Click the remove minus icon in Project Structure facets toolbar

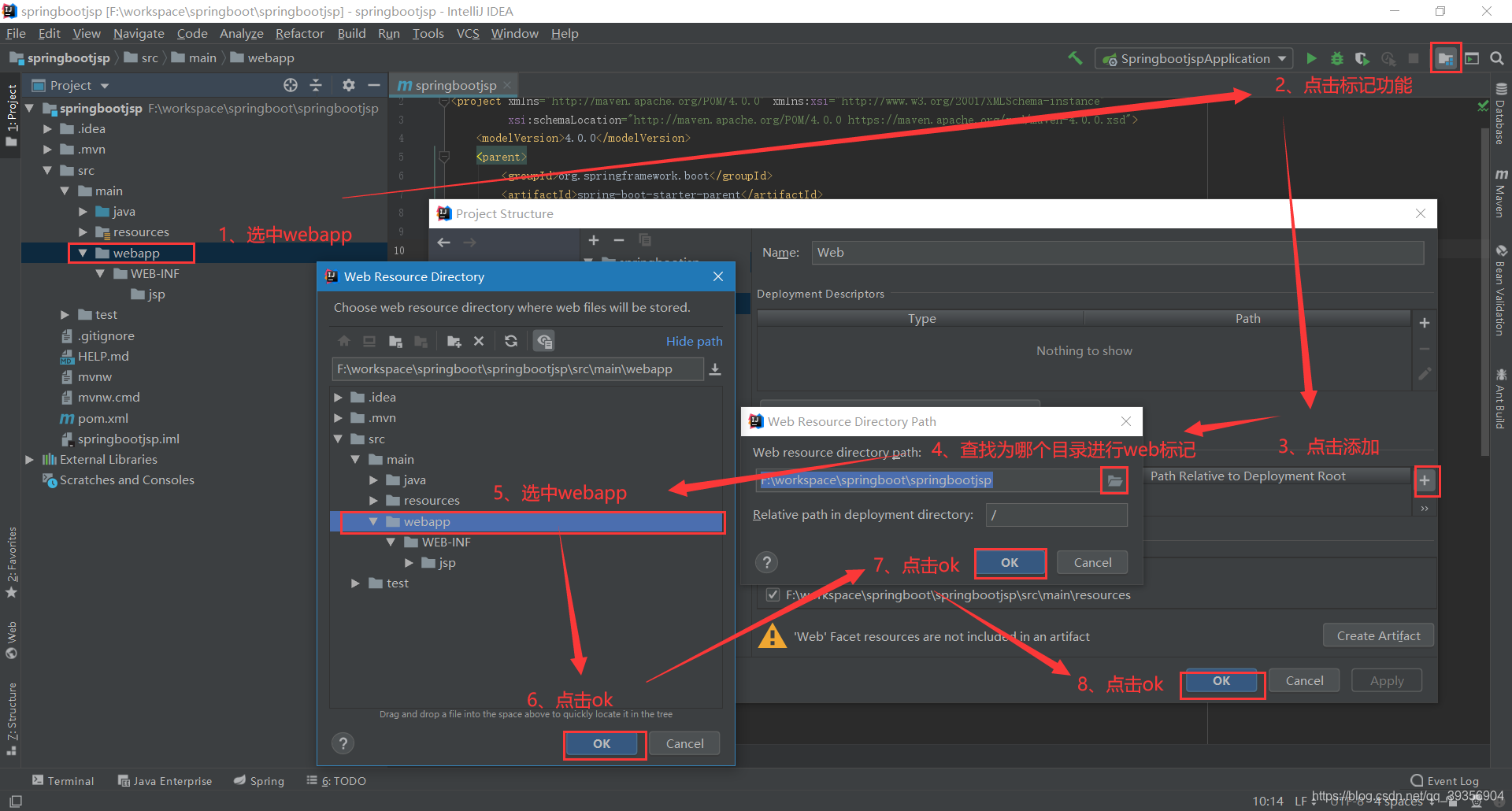click(619, 240)
